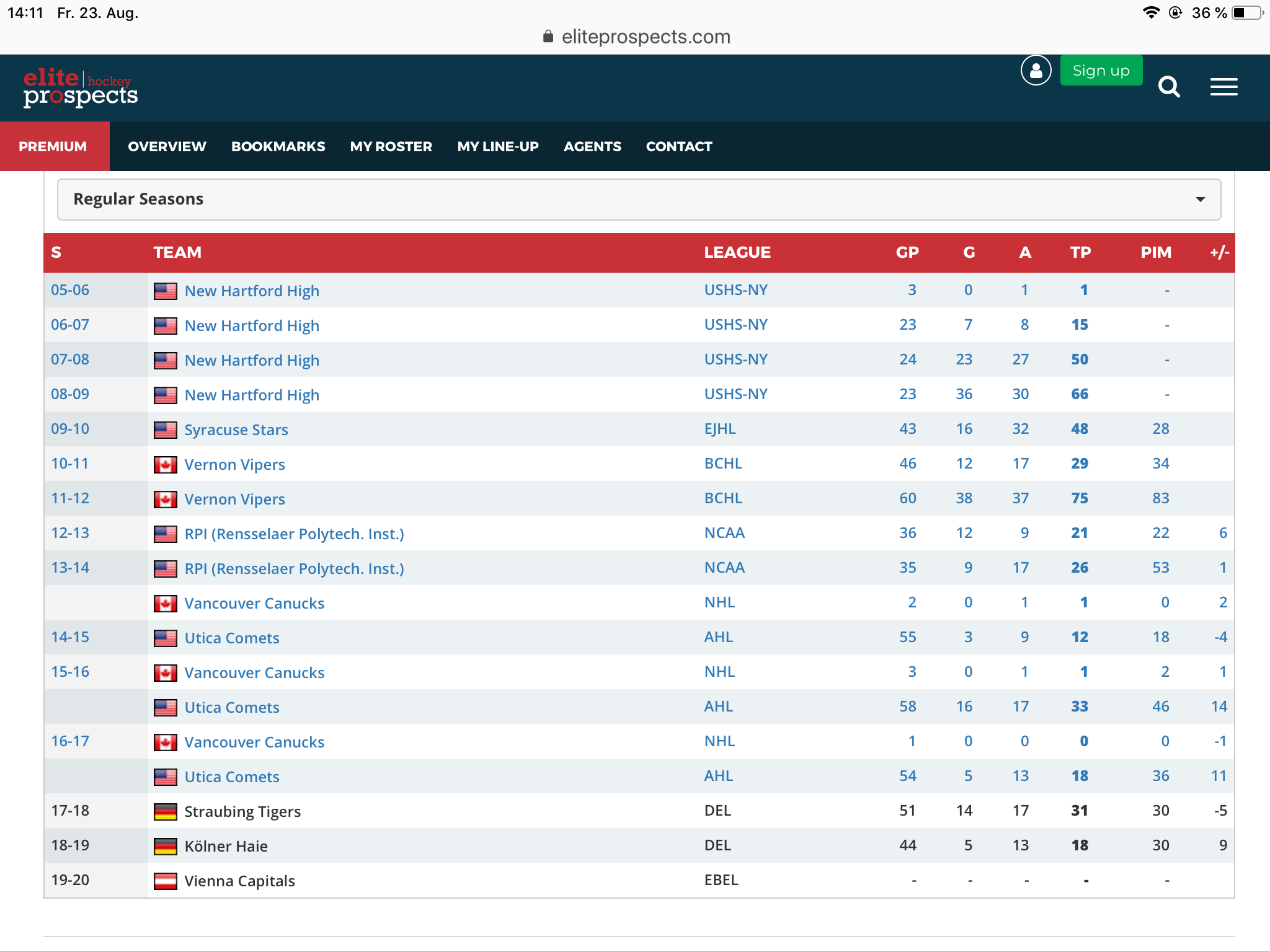Open the EJHL league link
This screenshot has height=952, width=1270.
pyautogui.click(x=720, y=429)
